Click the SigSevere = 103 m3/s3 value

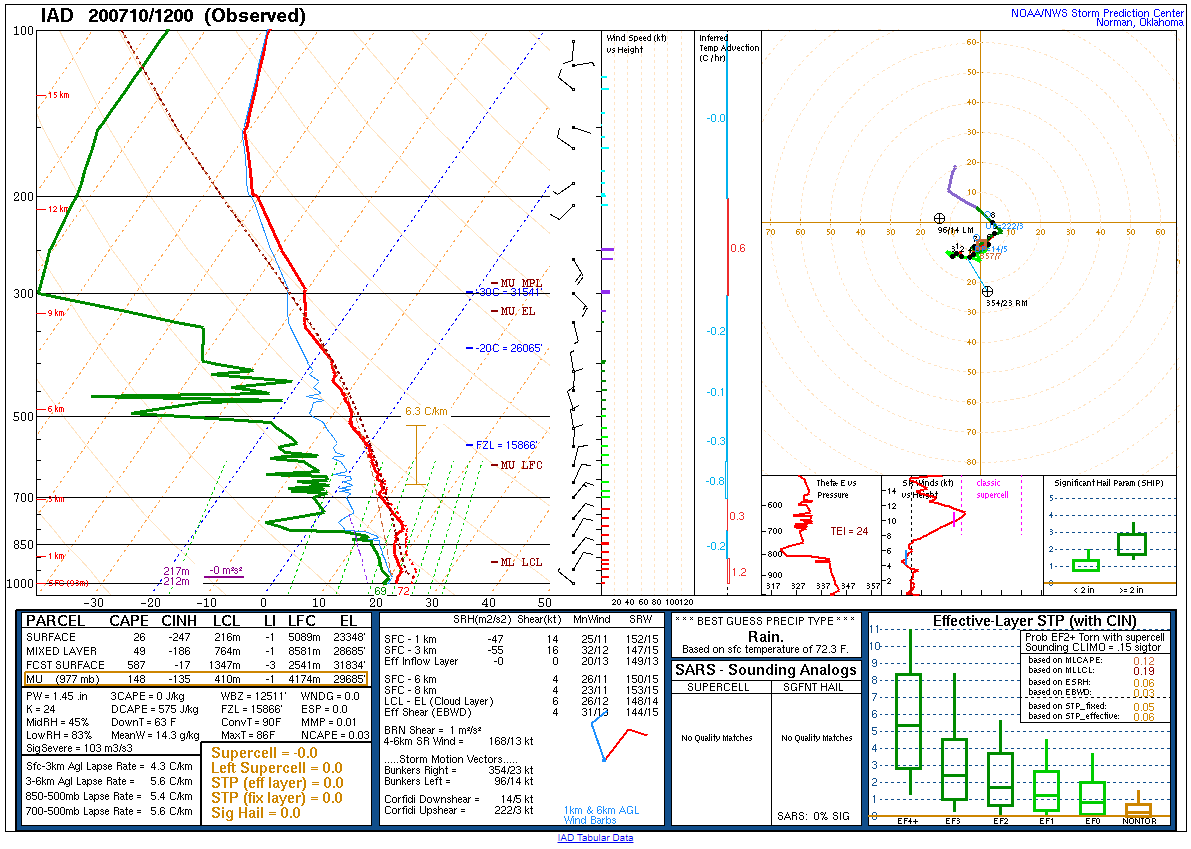pos(79,748)
